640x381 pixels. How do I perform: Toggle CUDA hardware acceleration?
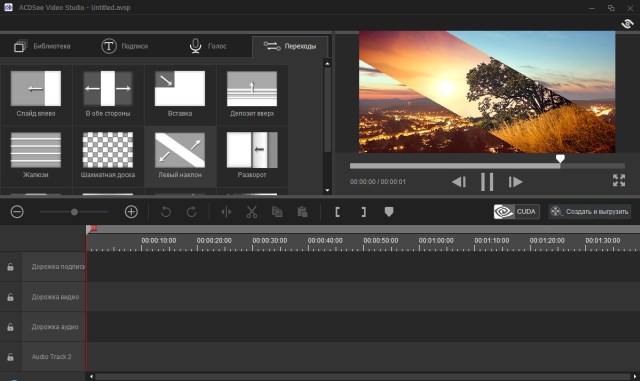point(516,212)
